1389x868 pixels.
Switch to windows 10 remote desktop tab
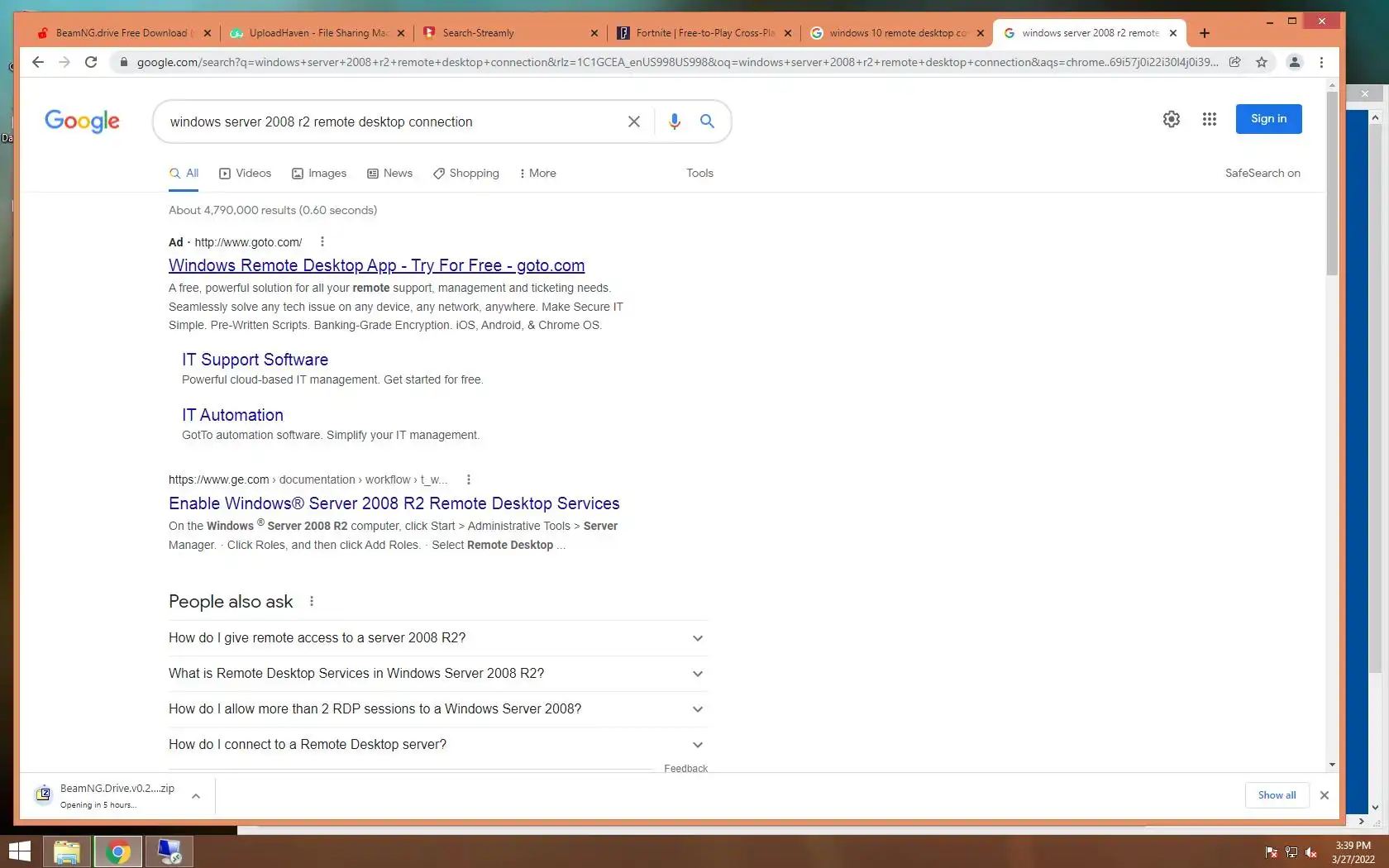[897, 33]
